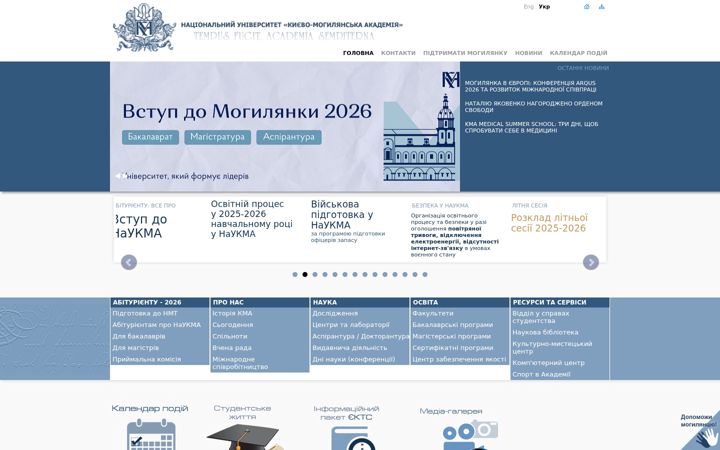Open Військова підготовка у НаУКМА card

[x=342, y=214]
